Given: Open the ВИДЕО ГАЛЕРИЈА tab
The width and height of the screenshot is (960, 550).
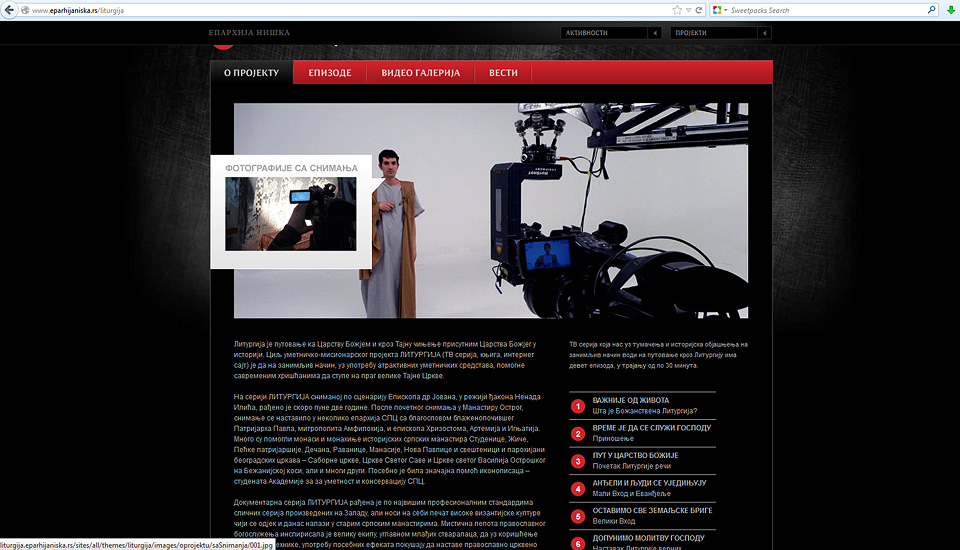Looking at the screenshot, I should pyautogui.click(x=420, y=73).
